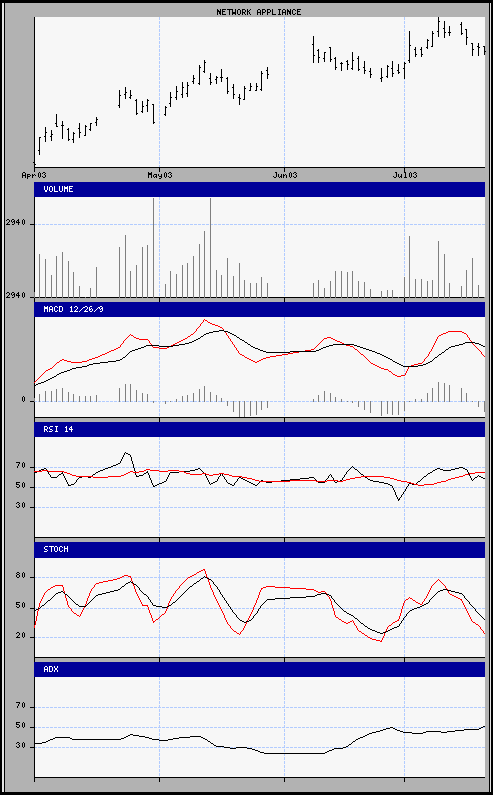Click the STOCH 20 level label
This screenshot has height=795, width=493.
point(21,636)
